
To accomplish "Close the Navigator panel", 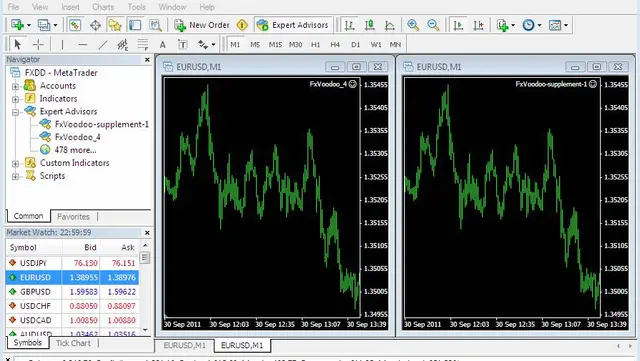I will click(x=147, y=60).
